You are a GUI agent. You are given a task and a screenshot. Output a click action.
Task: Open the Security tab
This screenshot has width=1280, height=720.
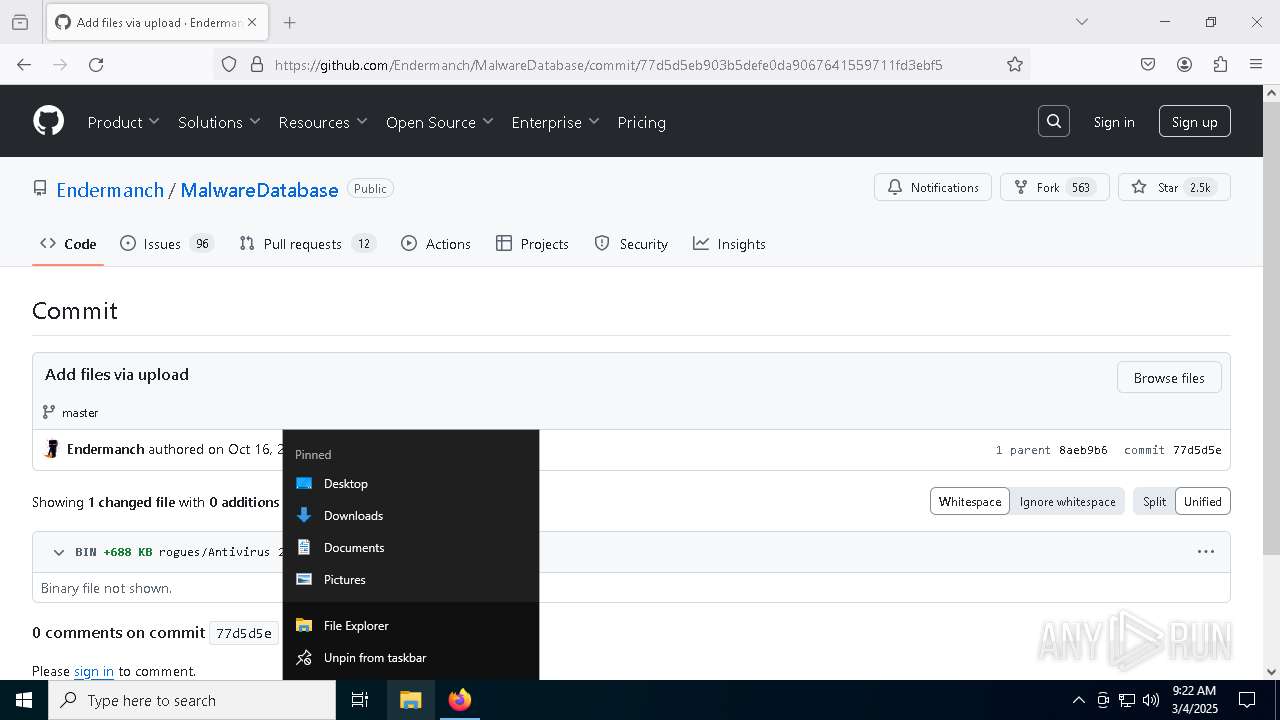point(631,244)
